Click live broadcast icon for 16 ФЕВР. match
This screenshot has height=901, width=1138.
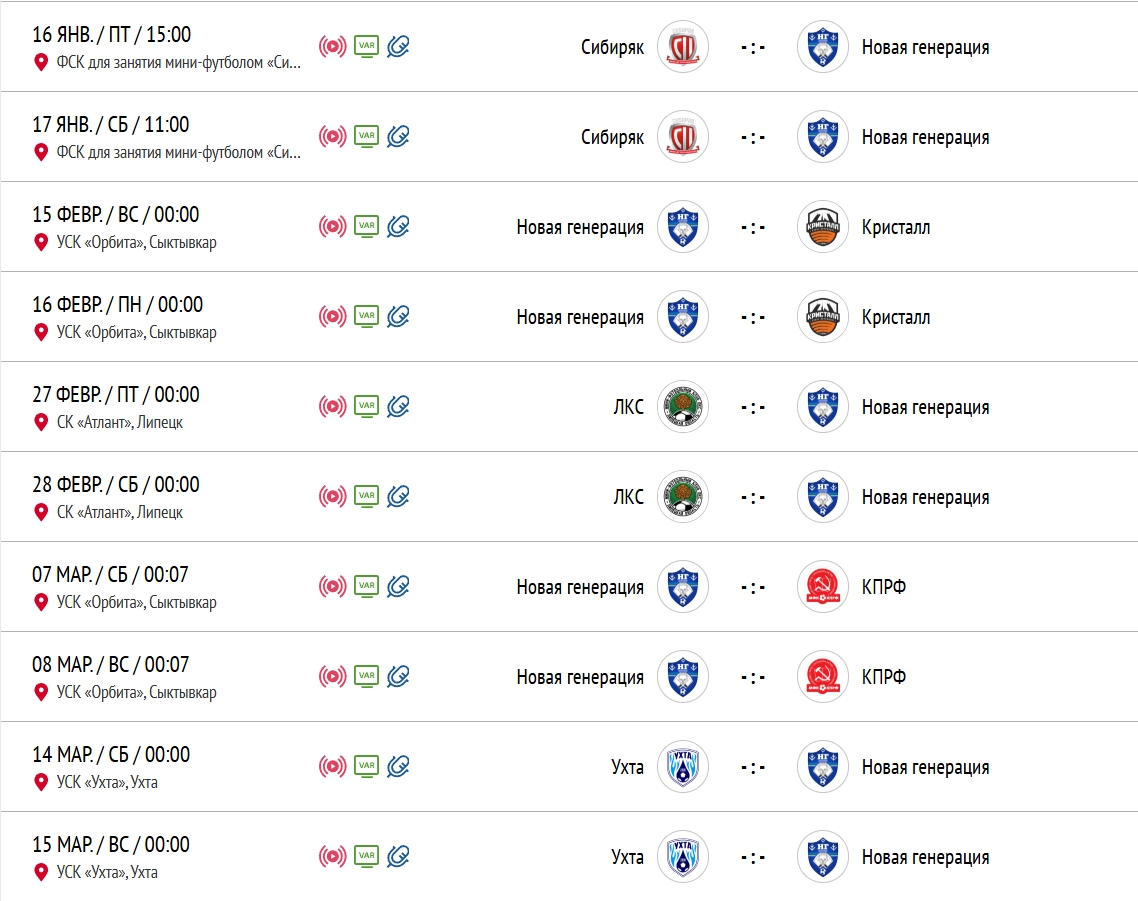click(333, 316)
